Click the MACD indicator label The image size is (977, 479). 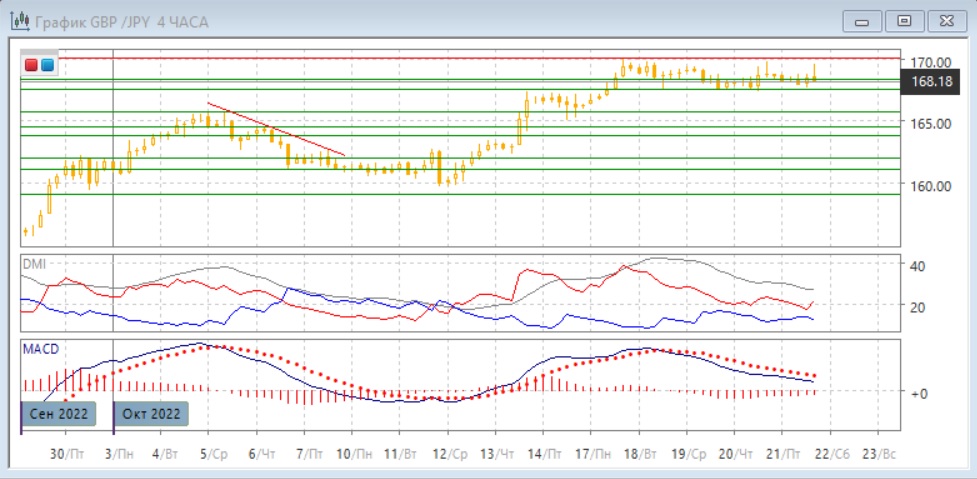pos(40,348)
